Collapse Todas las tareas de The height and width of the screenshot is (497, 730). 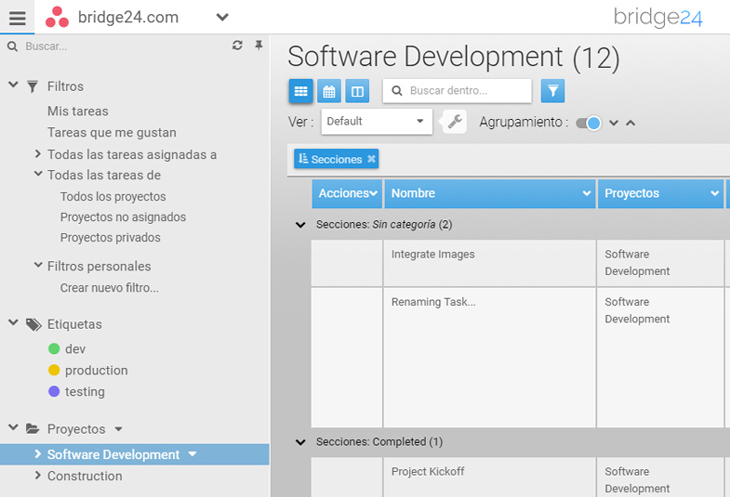click(x=38, y=174)
